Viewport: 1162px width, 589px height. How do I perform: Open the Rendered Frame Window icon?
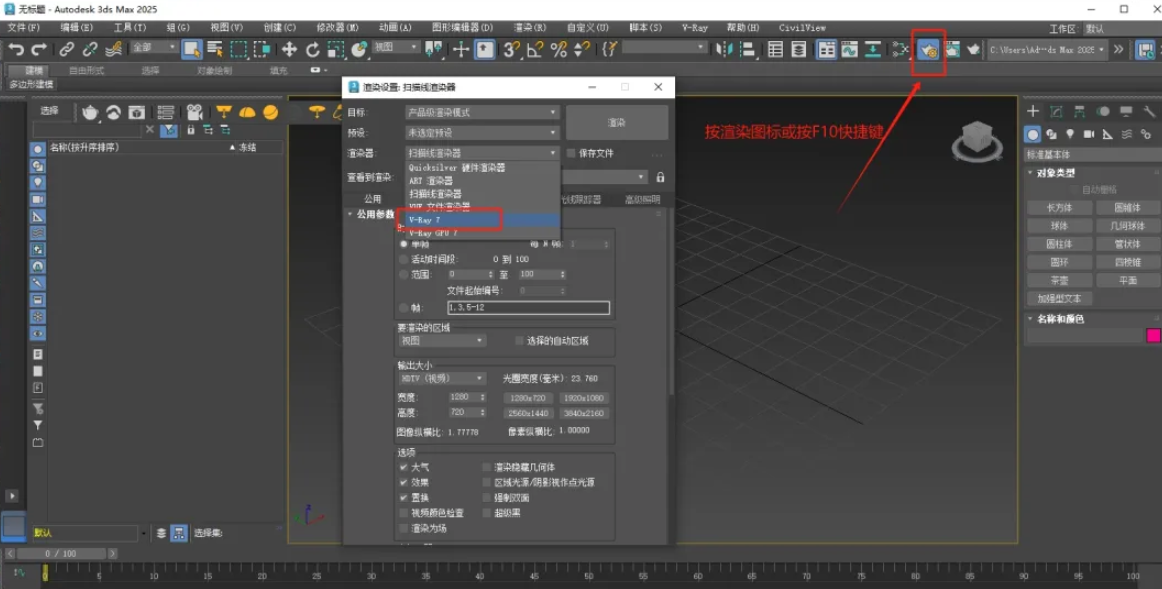coord(952,49)
